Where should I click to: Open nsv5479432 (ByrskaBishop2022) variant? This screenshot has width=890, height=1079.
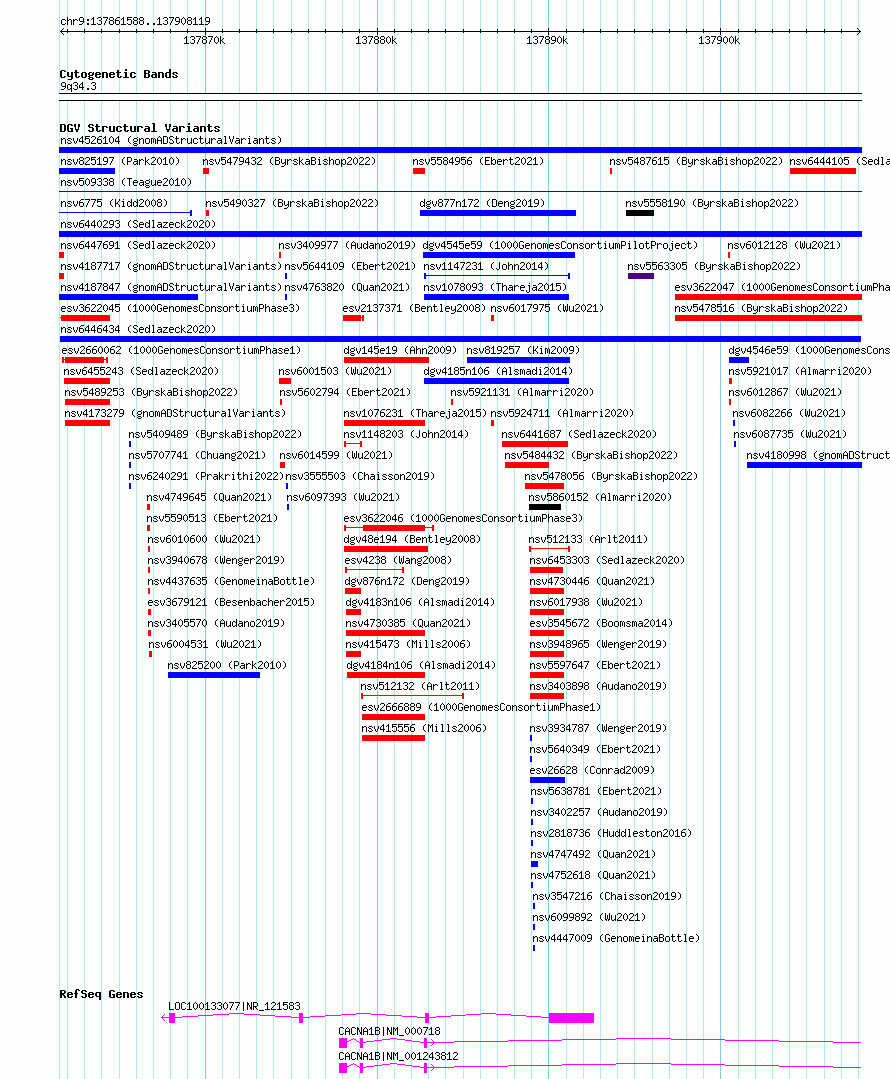pos(289,161)
